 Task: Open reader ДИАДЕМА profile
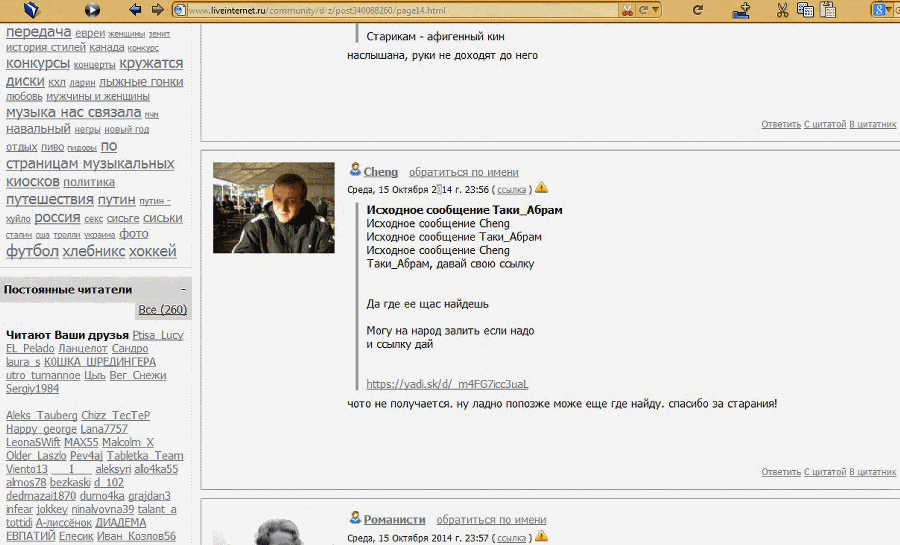pyautogui.click(x=121, y=523)
